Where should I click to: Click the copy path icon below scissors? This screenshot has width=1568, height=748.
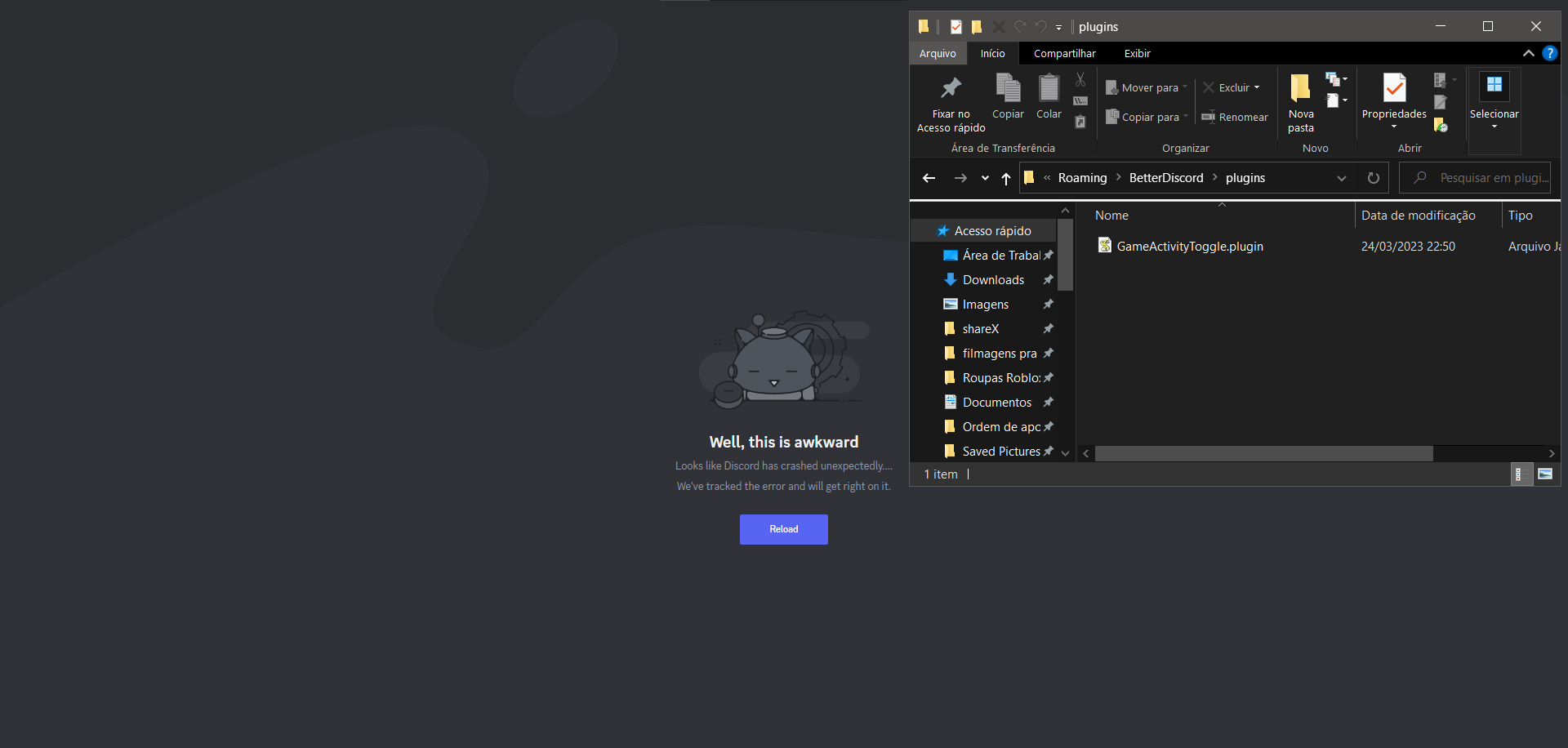(x=1080, y=100)
